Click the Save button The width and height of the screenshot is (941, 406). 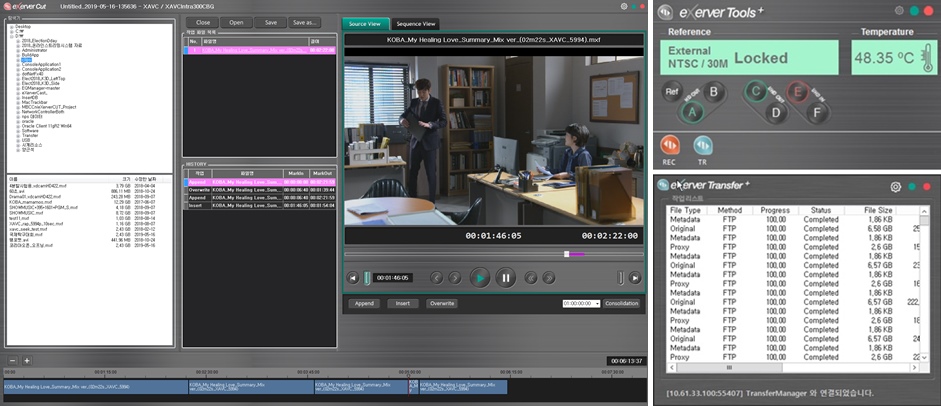point(271,23)
